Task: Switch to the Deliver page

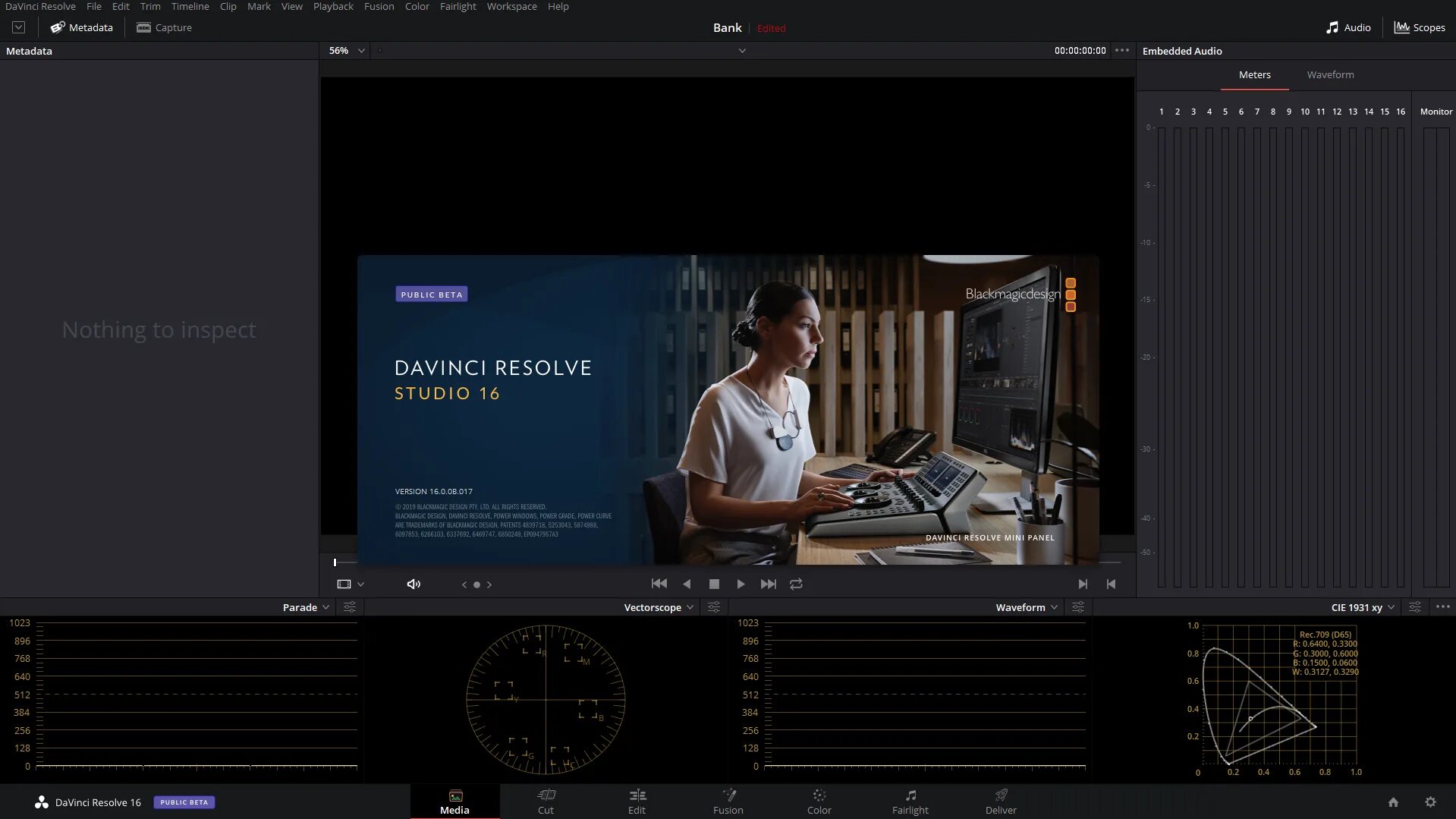Action: click(x=1001, y=802)
